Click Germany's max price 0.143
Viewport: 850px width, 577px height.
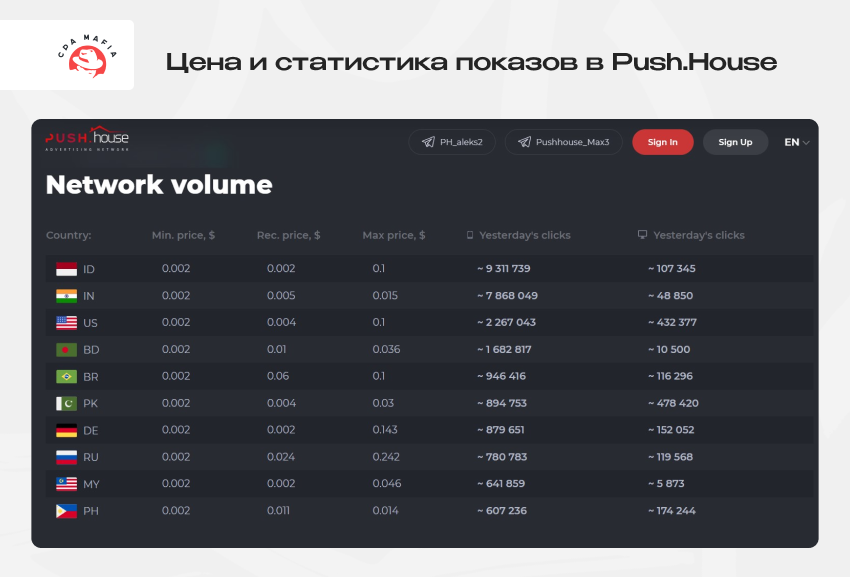click(x=385, y=429)
